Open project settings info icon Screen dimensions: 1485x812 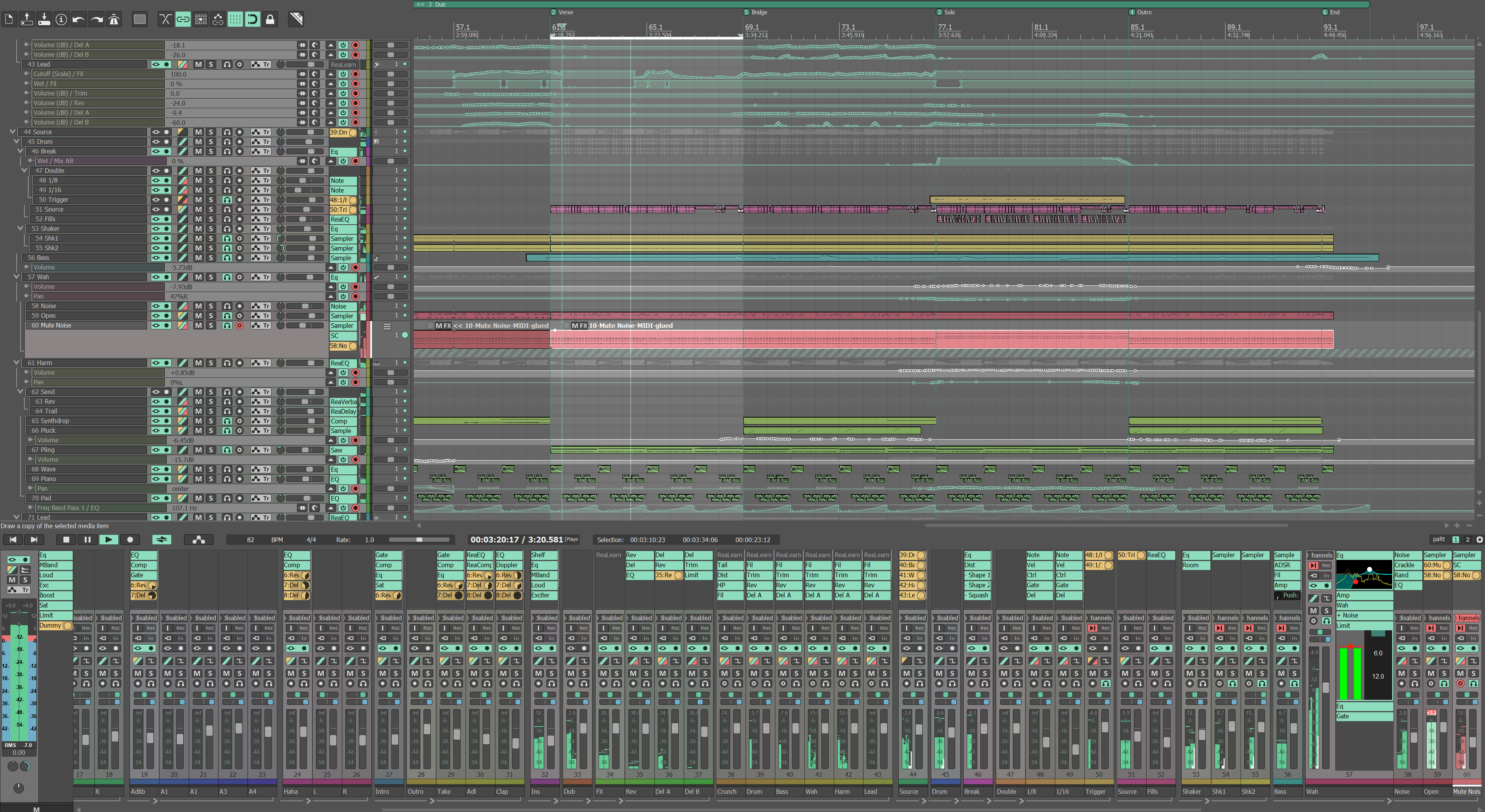(x=61, y=20)
